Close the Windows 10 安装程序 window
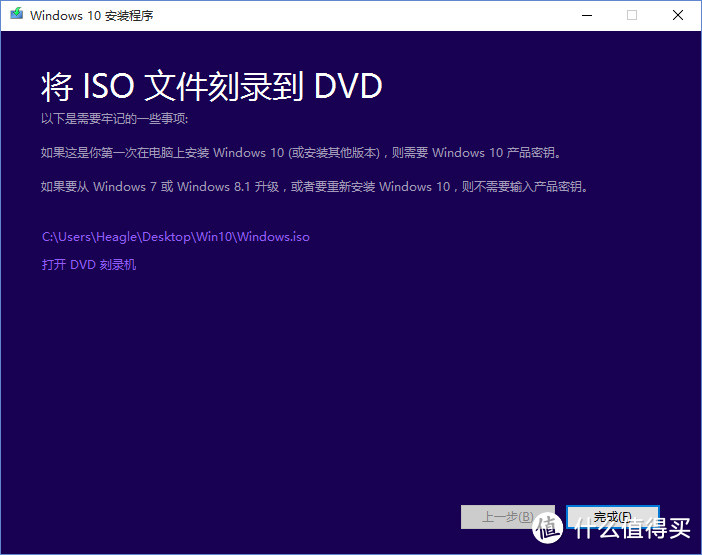This screenshot has height=555, width=702. 678,15
